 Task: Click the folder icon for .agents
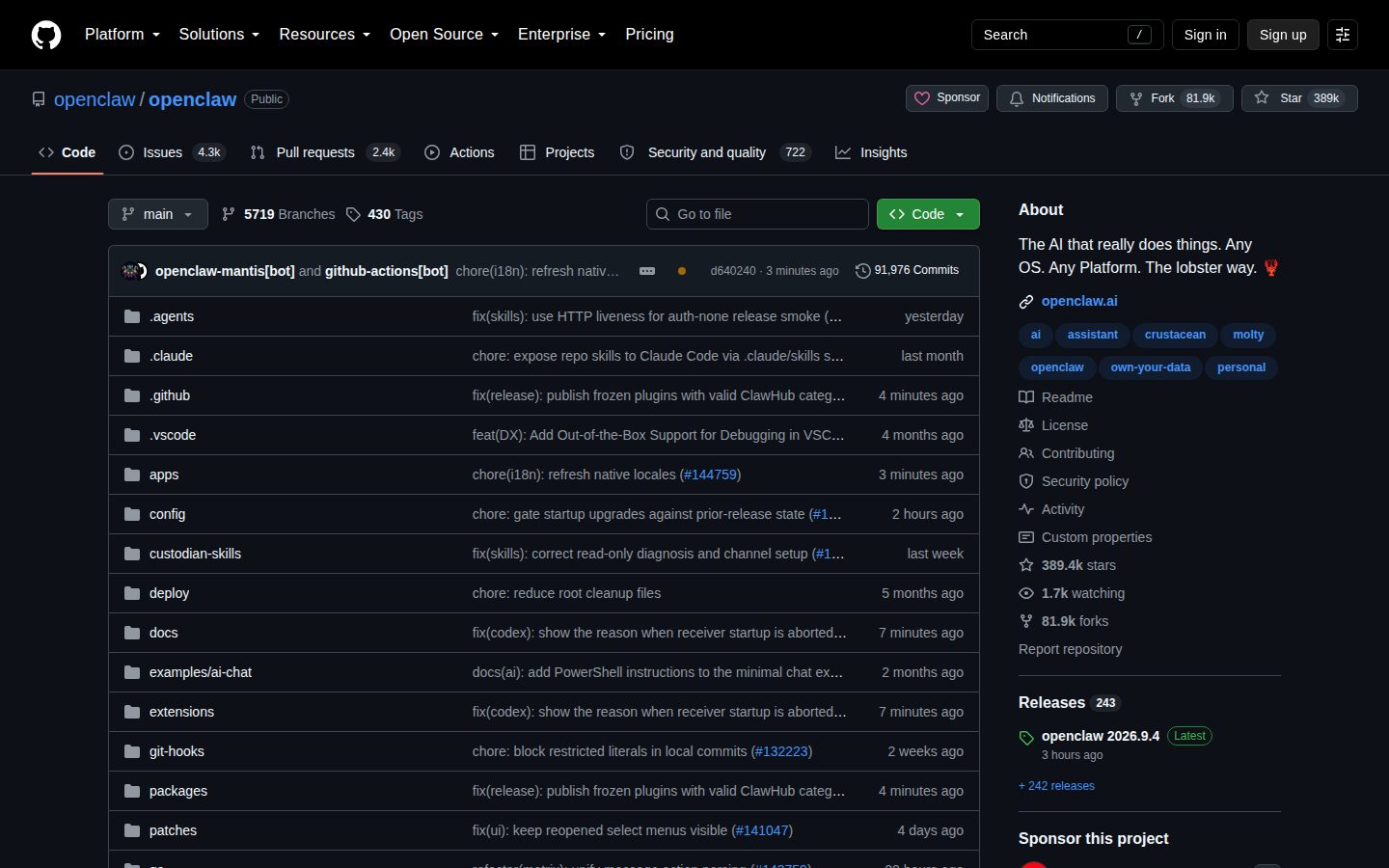[132, 316]
